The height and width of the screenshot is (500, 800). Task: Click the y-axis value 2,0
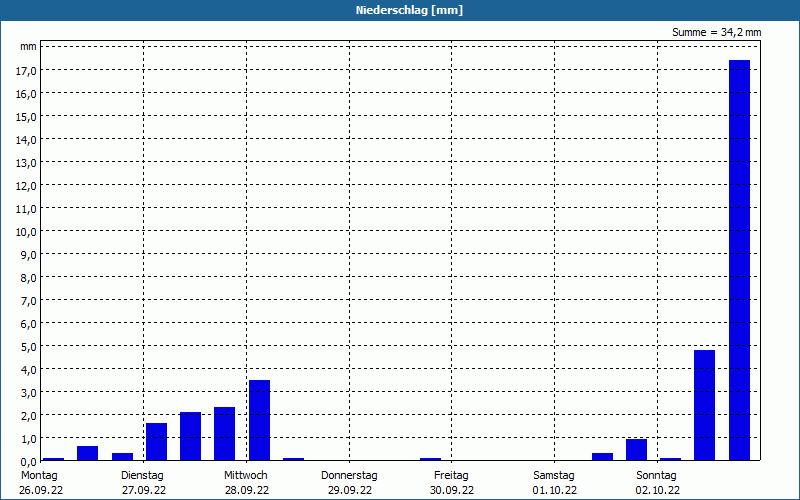pyautogui.click(x=29, y=416)
